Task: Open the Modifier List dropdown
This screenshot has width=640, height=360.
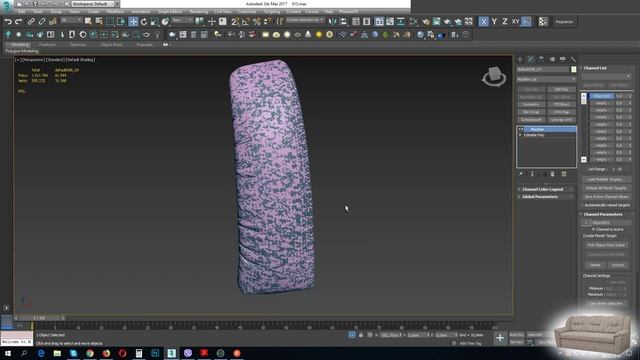Action: (546, 79)
